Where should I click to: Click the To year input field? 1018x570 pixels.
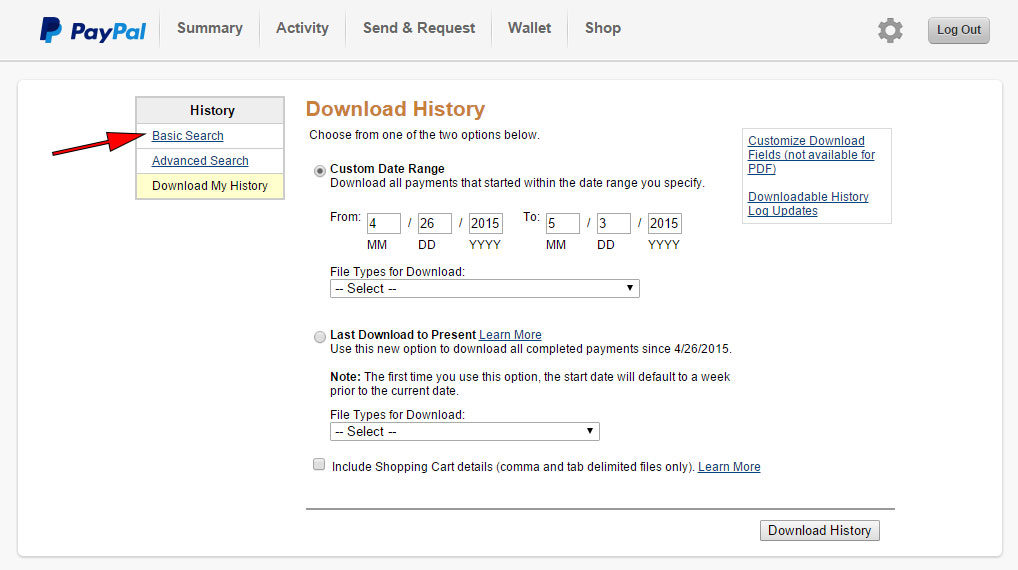pos(664,223)
